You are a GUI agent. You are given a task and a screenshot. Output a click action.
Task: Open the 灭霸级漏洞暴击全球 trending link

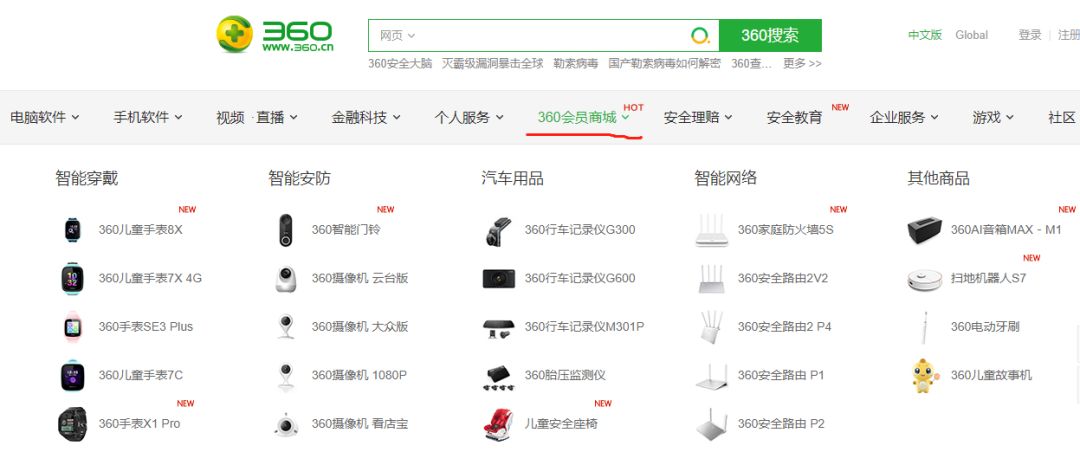(492, 63)
